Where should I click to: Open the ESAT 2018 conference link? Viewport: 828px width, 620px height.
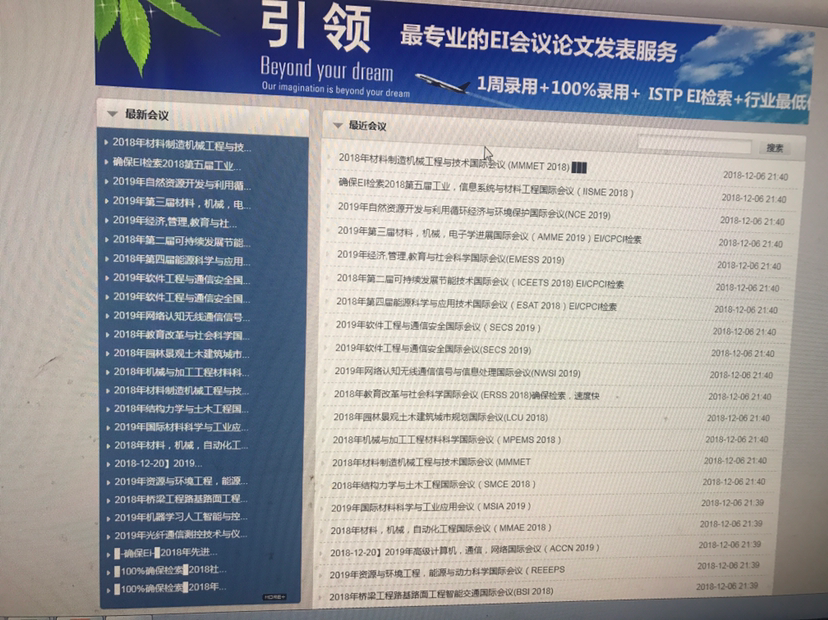(476, 304)
